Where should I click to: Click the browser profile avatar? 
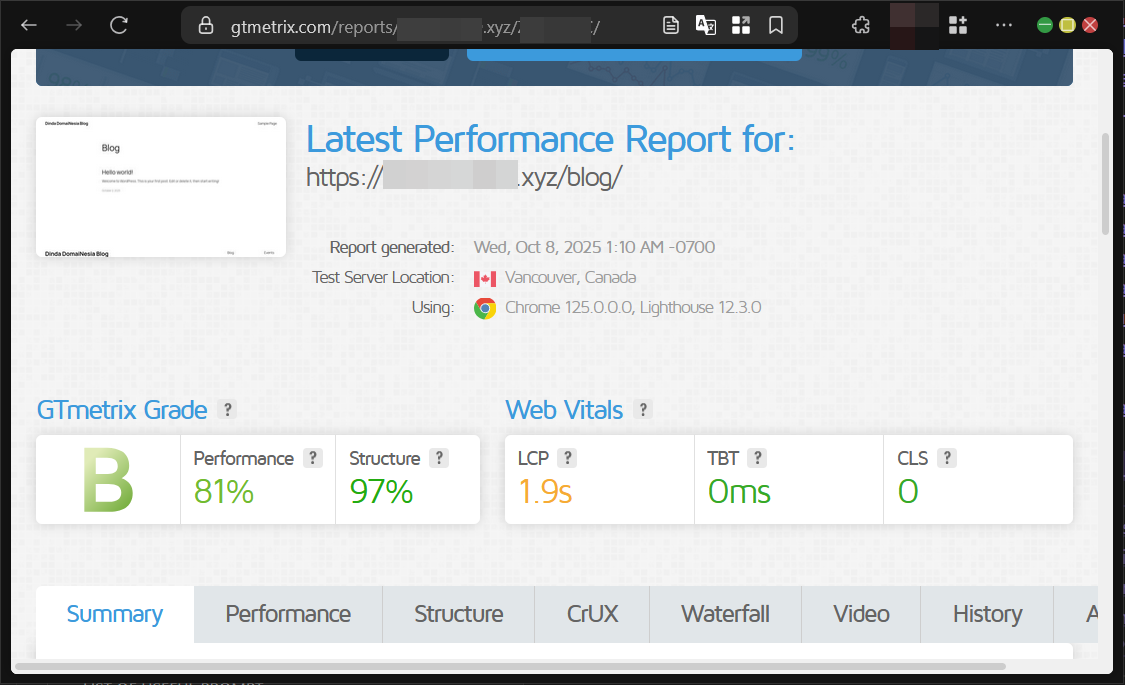pos(912,25)
